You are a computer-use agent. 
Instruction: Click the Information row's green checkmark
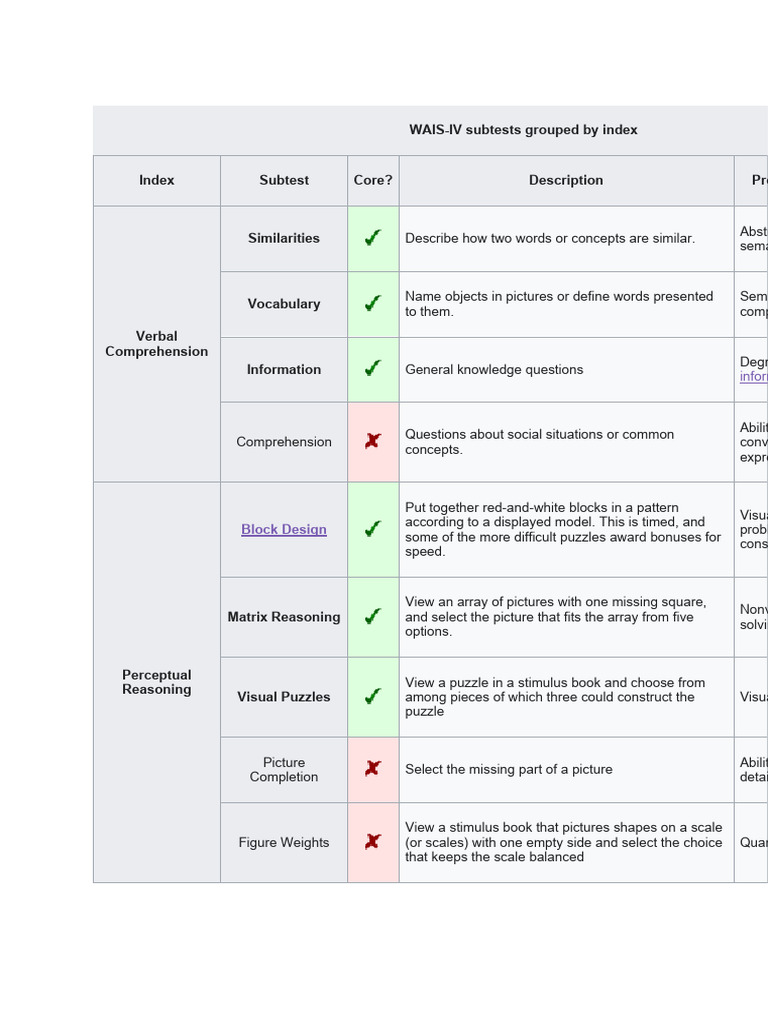[373, 369]
